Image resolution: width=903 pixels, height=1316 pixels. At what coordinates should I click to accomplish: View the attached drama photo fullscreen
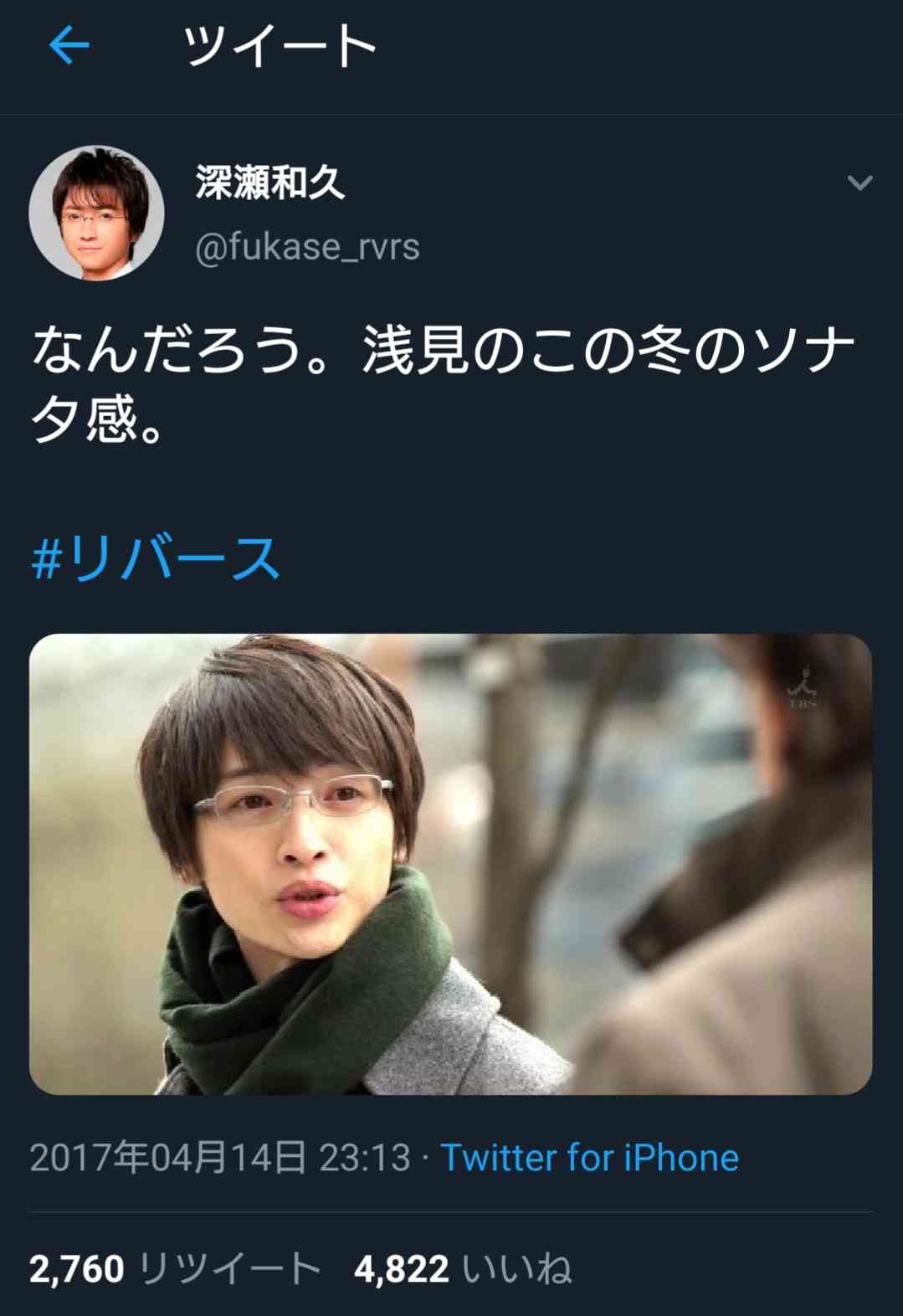point(450,864)
